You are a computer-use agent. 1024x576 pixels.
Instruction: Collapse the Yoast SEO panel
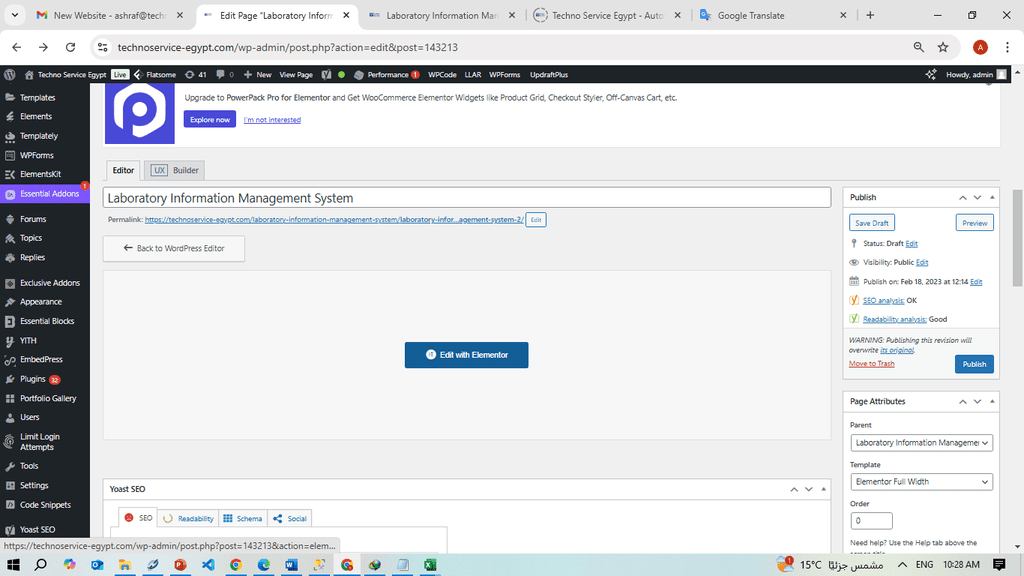pyautogui.click(x=824, y=489)
